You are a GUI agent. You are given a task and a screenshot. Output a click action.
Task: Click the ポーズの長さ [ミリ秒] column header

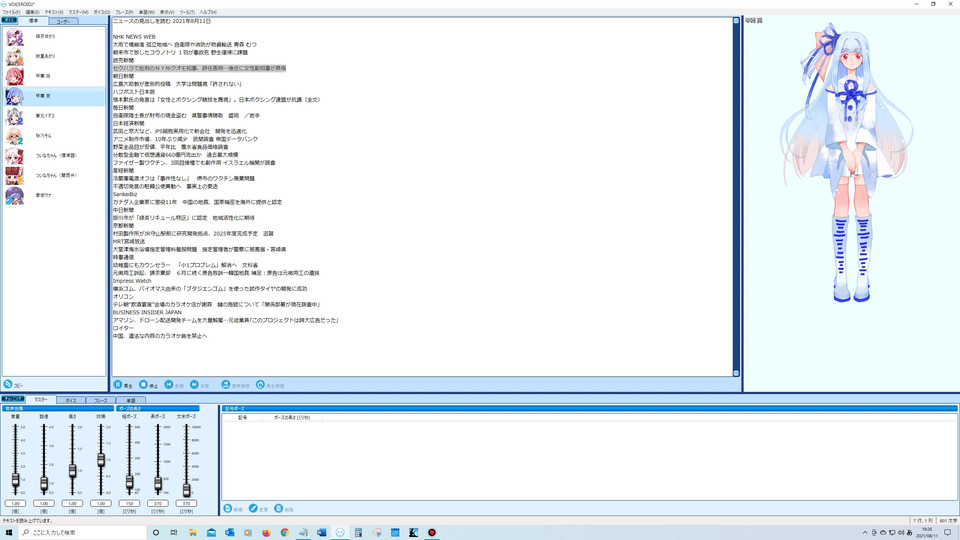click(x=292, y=418)
